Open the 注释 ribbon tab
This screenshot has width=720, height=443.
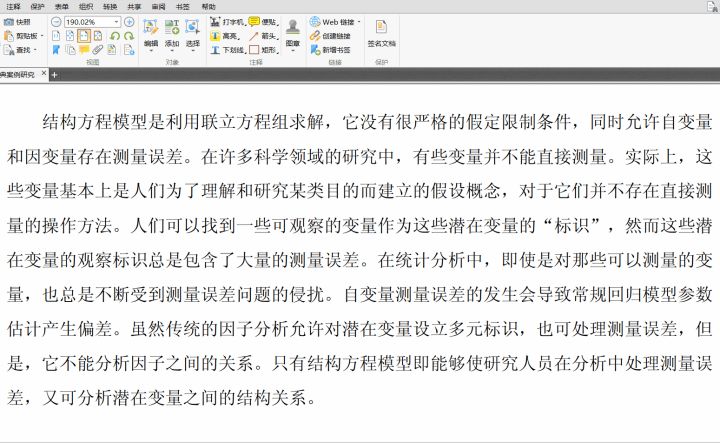pyautogui.click(x=13, y=6)
